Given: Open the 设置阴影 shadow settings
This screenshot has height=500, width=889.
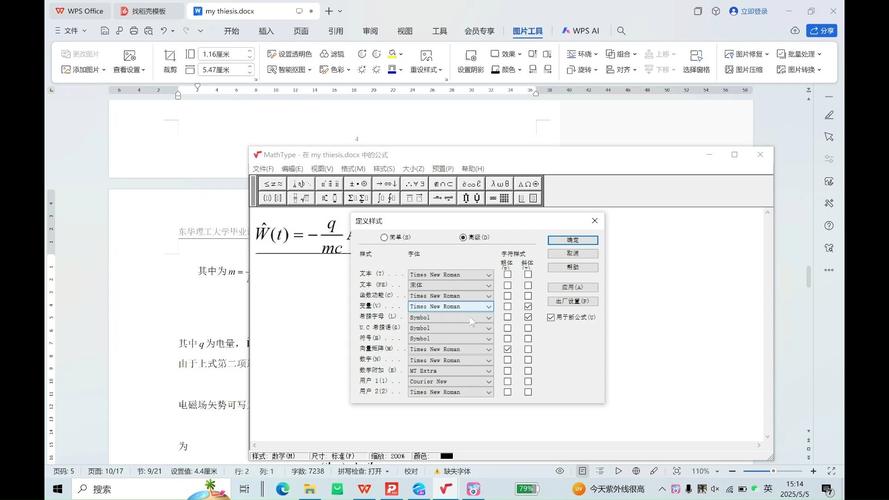Looking at the screenshot, I should (x=470, y=61).
